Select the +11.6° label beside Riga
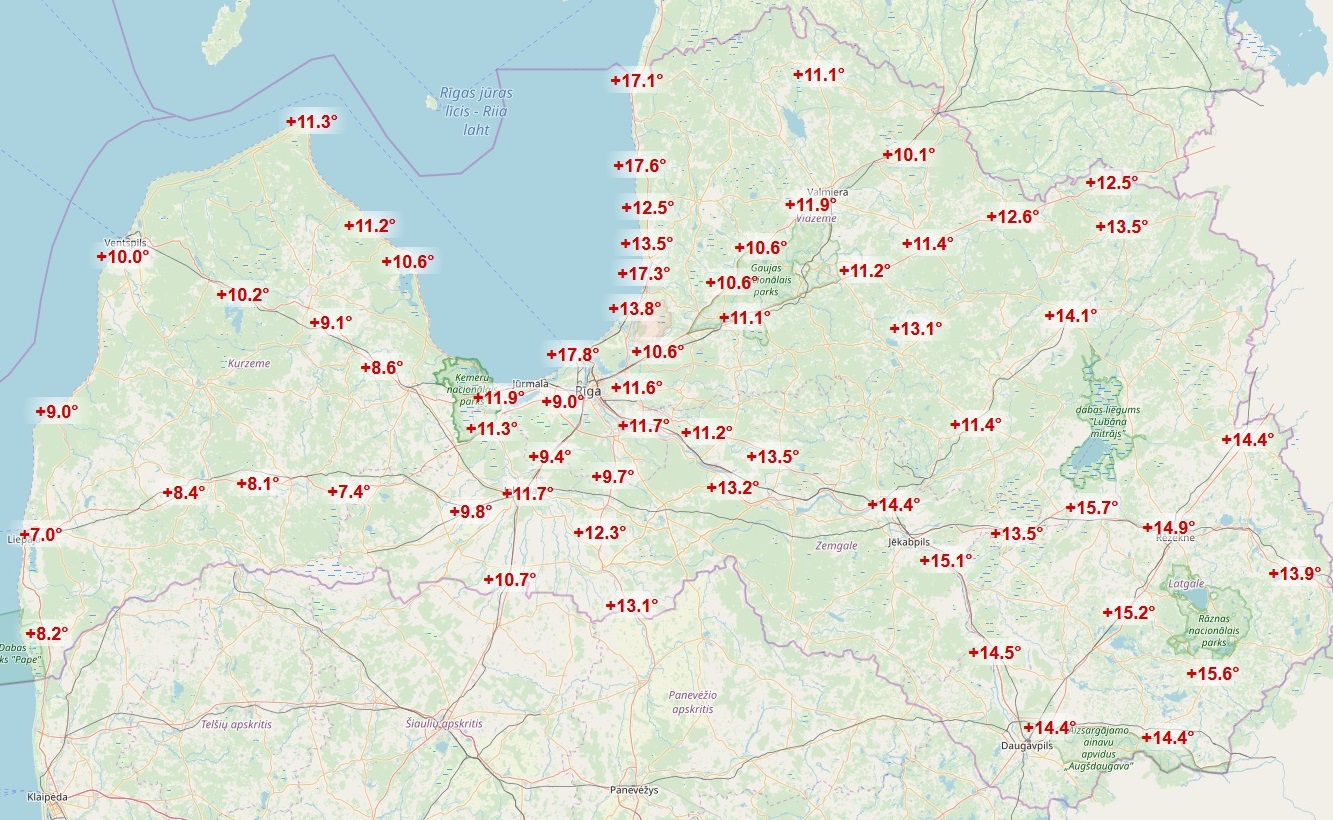The image size is (1333, 820). (x=637, y=388)
